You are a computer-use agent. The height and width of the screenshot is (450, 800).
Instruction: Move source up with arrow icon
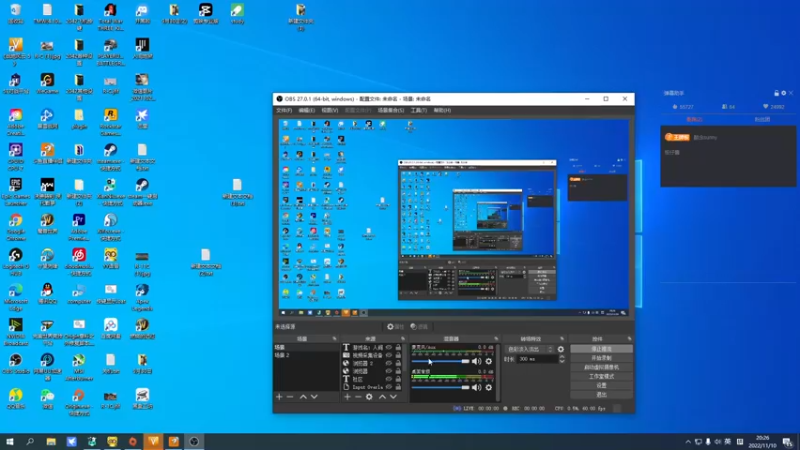[x=382, y=396]
